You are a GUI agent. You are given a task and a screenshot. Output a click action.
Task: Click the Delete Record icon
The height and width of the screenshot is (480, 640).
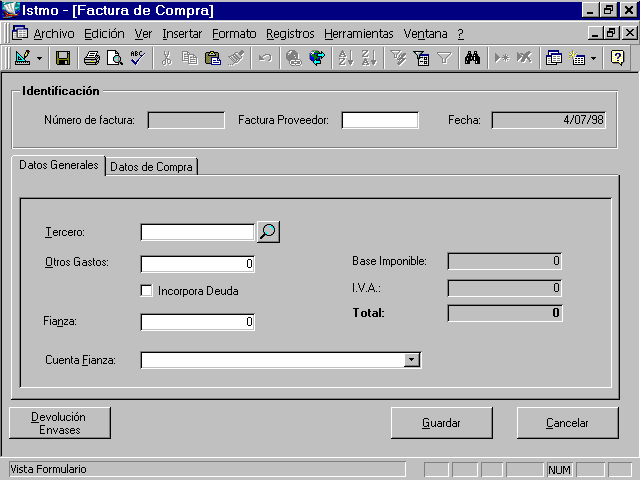point(524,58)
